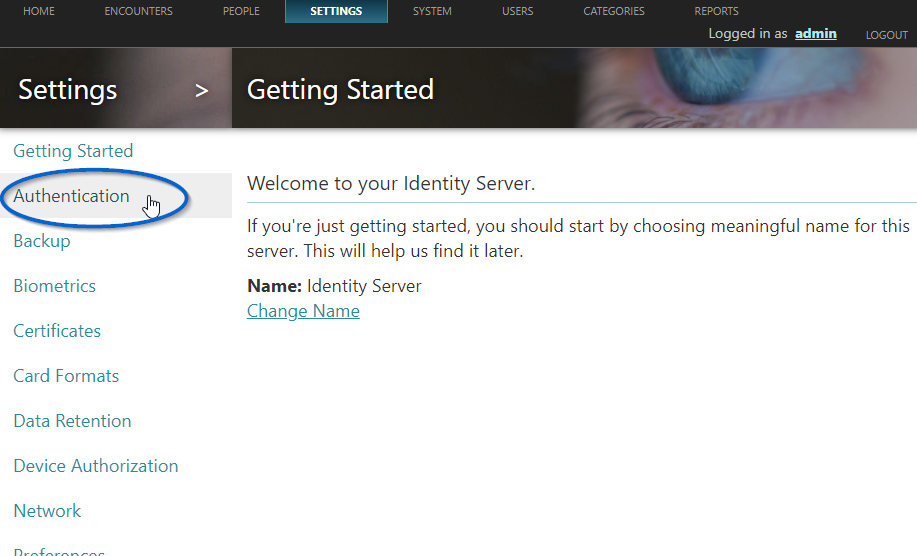Open the Network settings page
This screenshot has height=556, width=917.
point(47,511)
